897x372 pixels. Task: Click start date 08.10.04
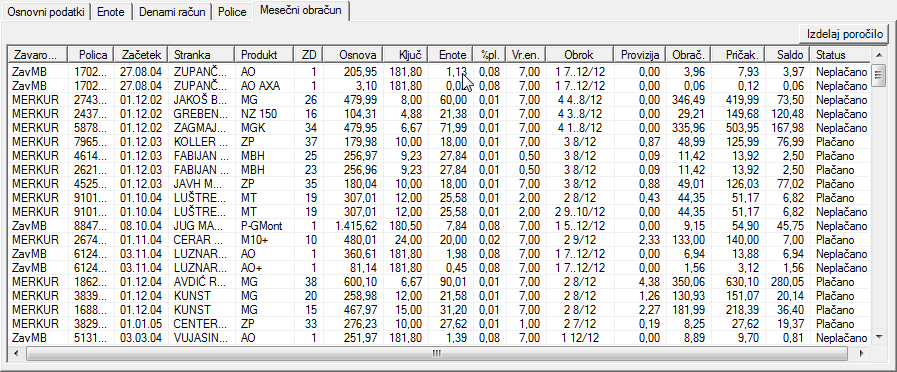coord(140,225)
